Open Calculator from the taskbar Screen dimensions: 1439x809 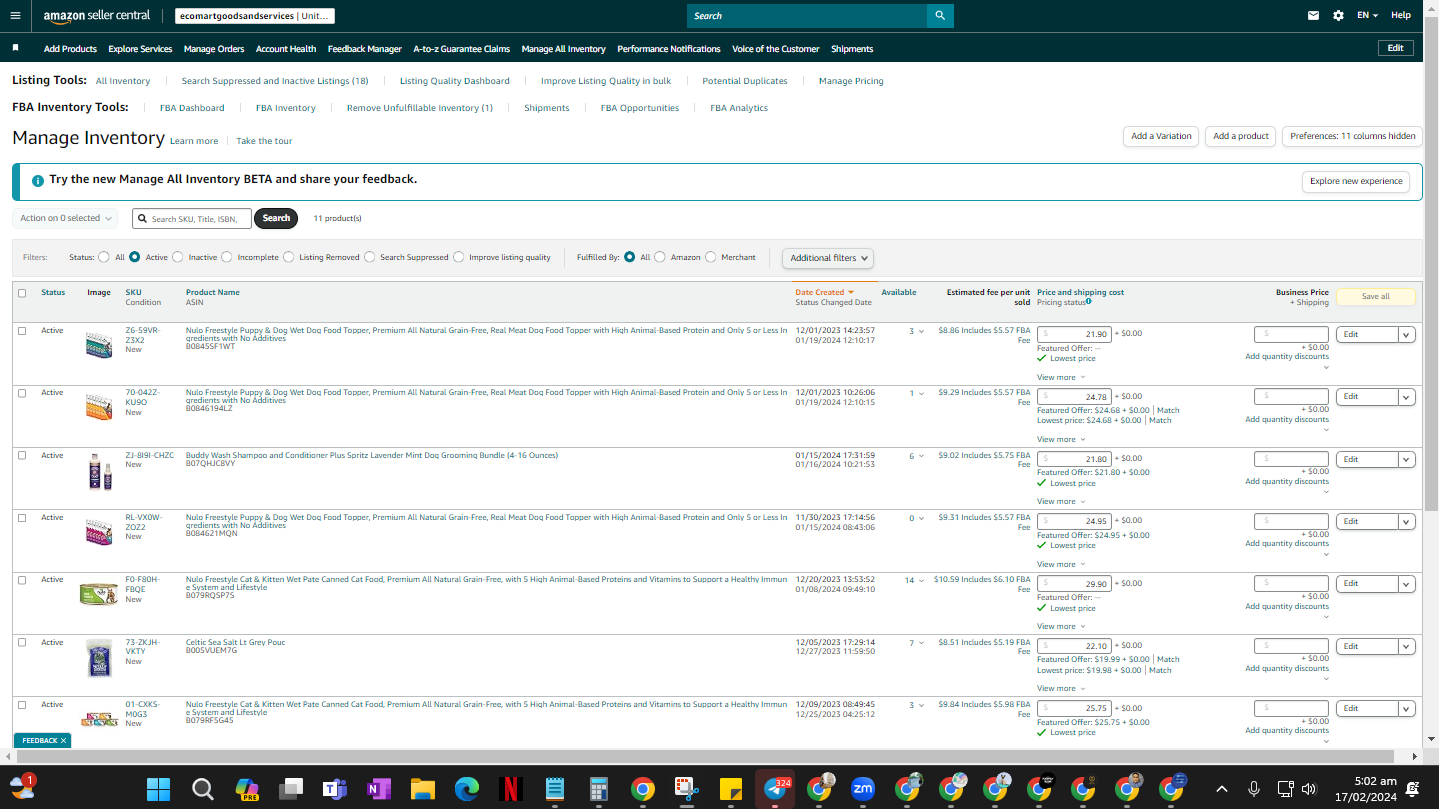pos(598,789)
